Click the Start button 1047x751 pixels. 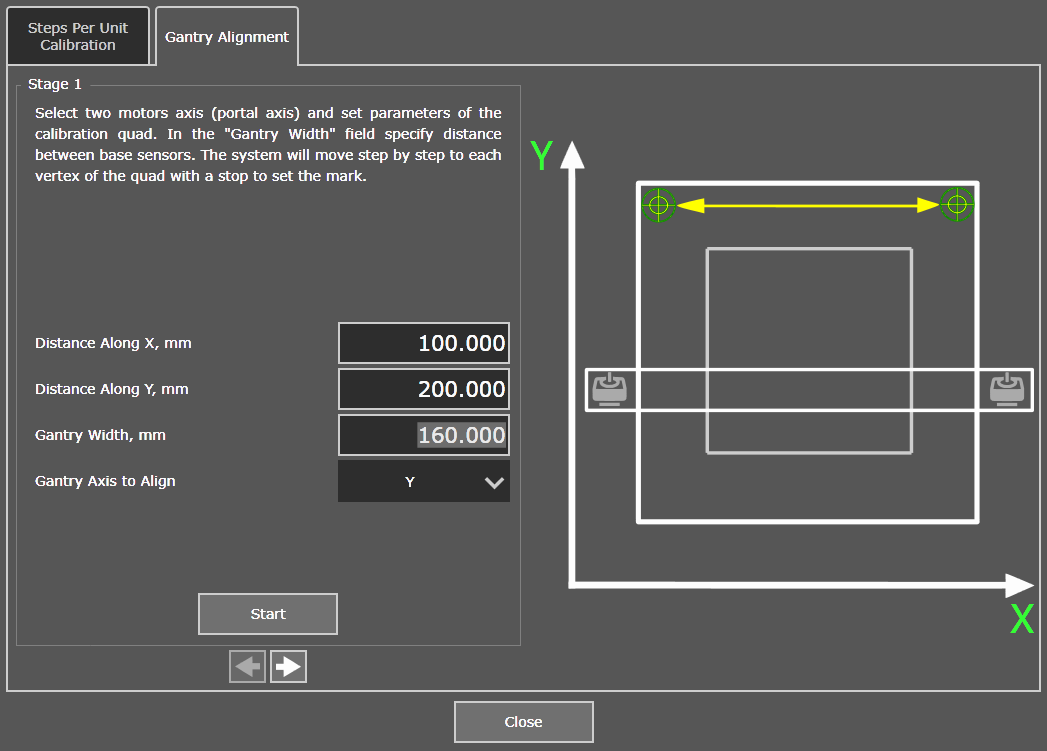click(x=268, y=613)
